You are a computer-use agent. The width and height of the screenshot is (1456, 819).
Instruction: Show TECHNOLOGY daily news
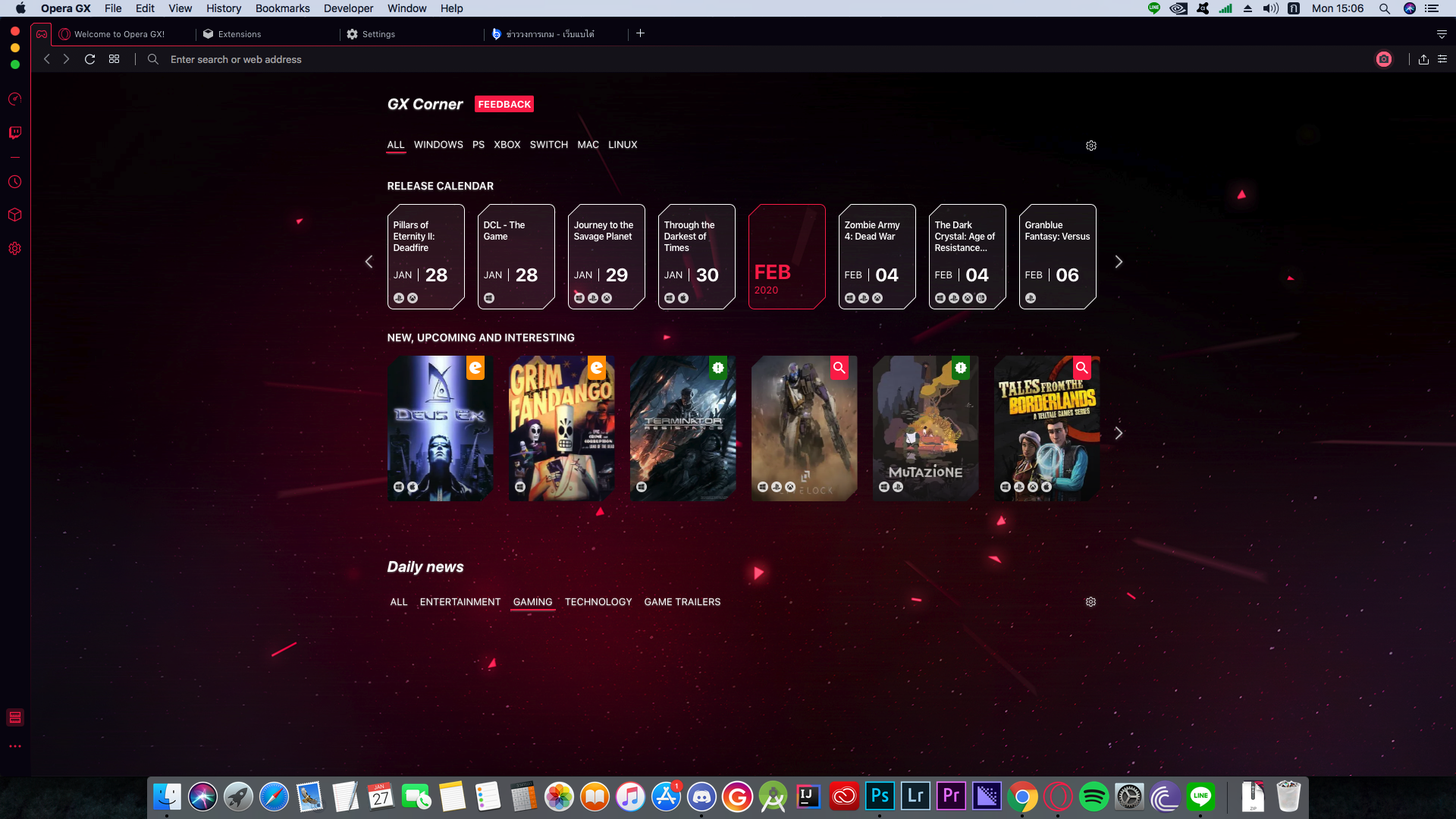pyautogui.click(x=598, y=602)
